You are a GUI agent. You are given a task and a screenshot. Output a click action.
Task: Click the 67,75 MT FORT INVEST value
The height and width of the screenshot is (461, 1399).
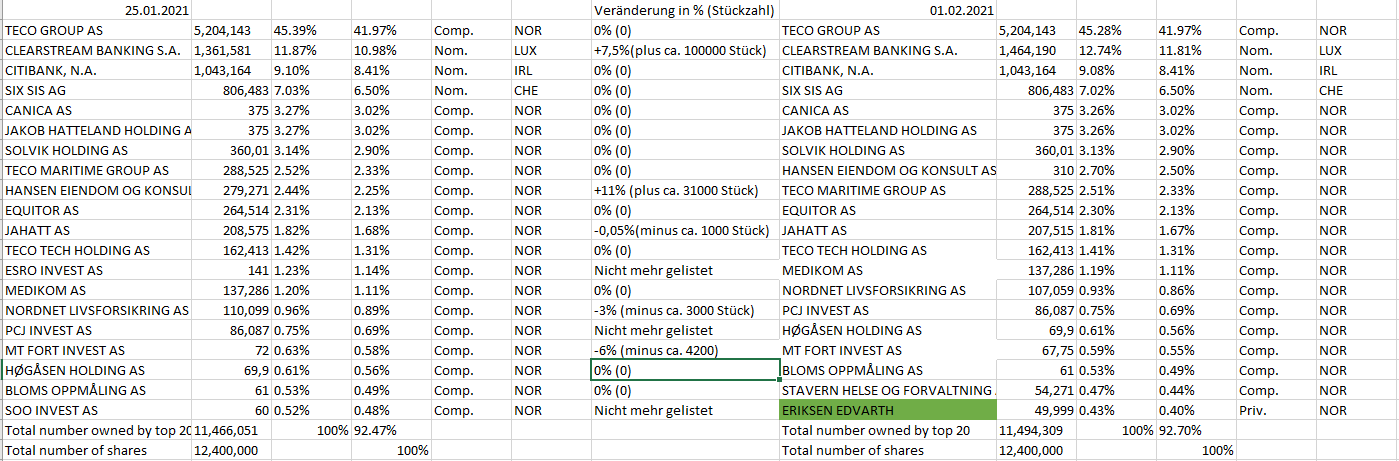[x=1036, y=351]
